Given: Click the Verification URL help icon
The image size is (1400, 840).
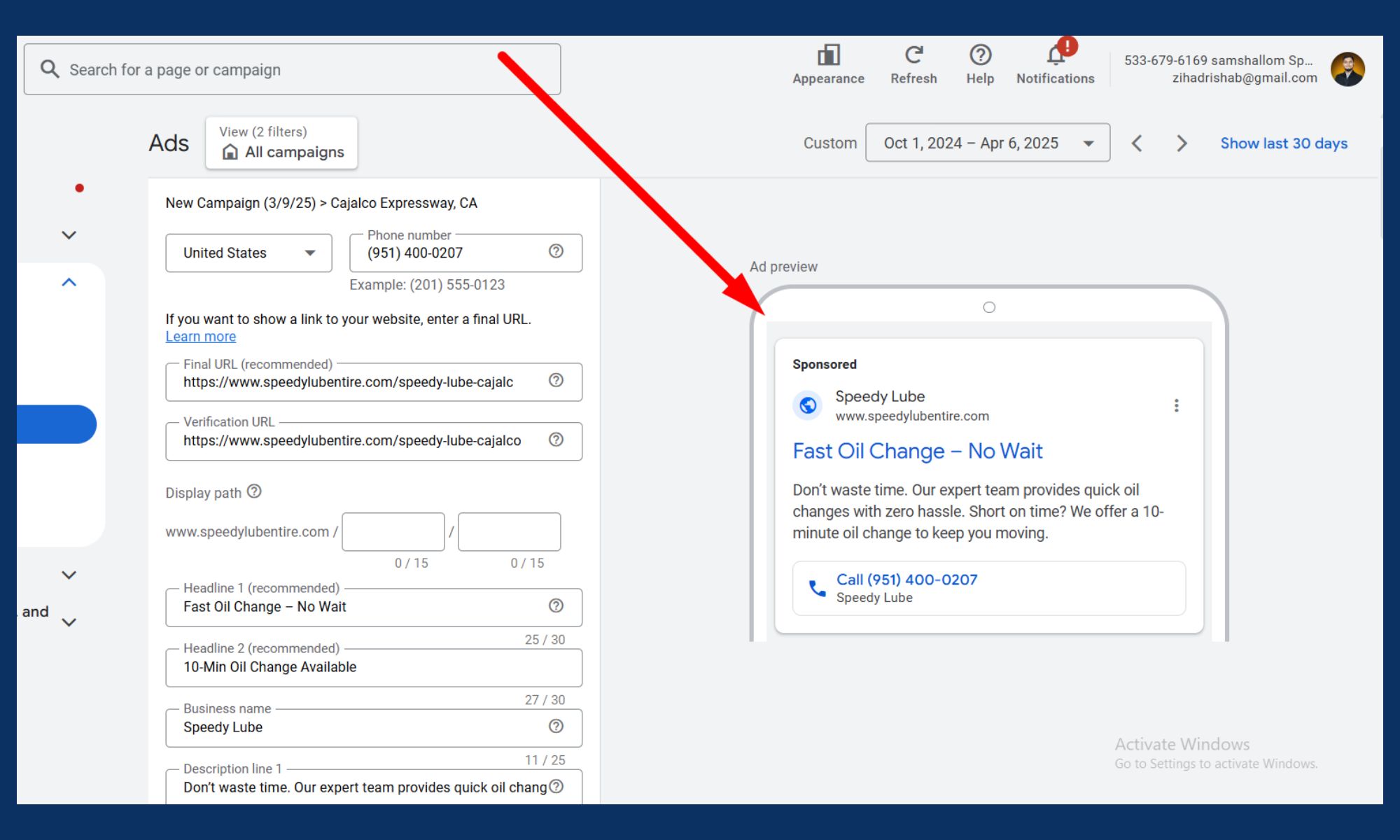Looking at the screenshot, I should point(556,440).
